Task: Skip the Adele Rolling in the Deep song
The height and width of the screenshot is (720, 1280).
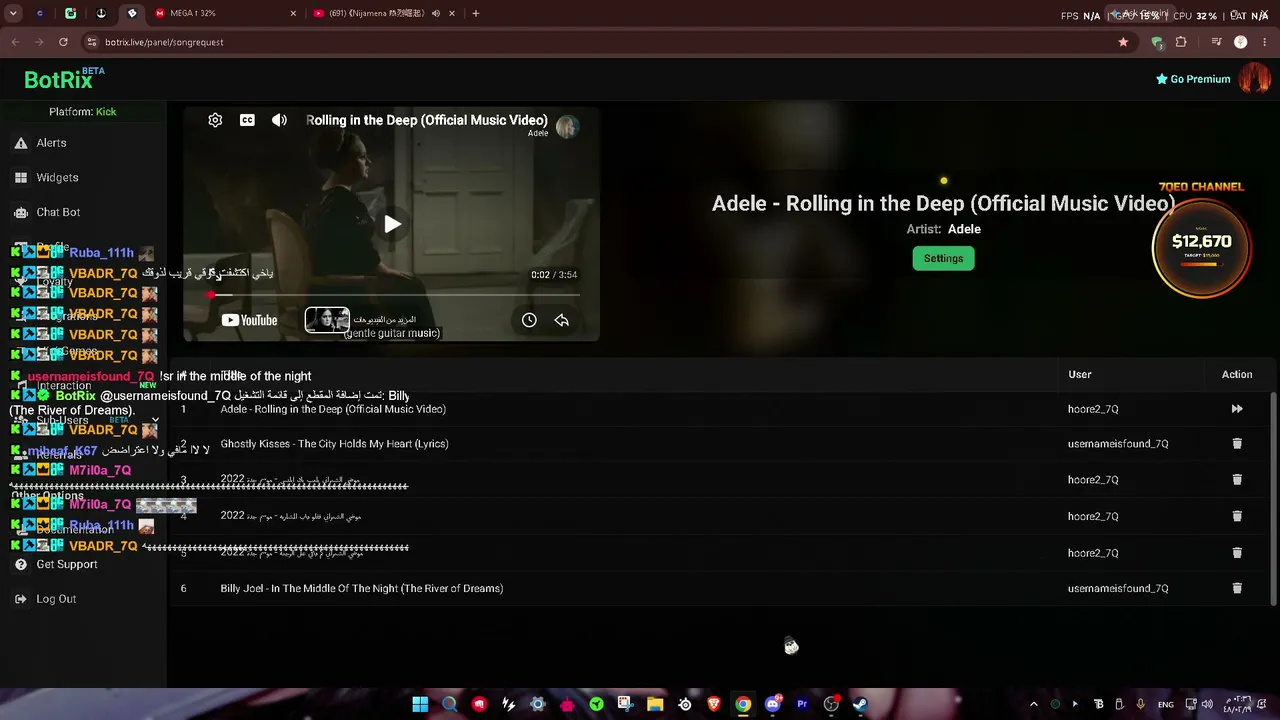Action: click(x=1237, y=409)
